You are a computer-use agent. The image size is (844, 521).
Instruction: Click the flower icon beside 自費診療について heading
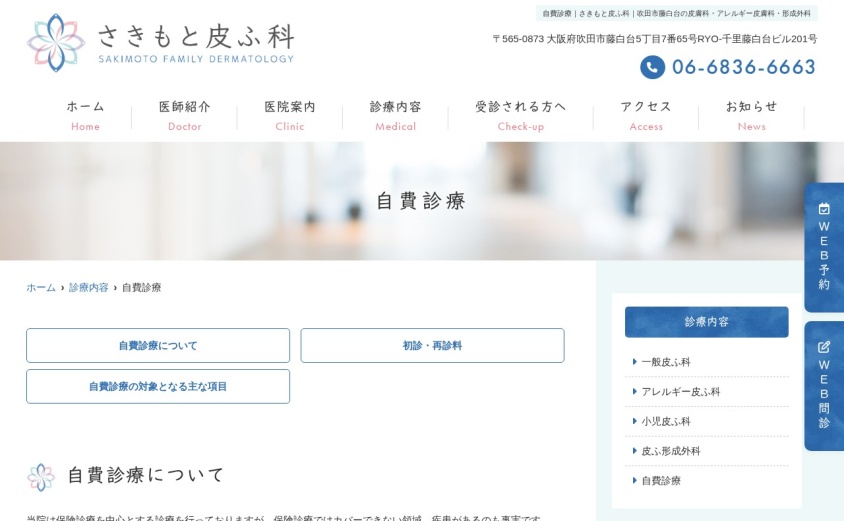41,477
